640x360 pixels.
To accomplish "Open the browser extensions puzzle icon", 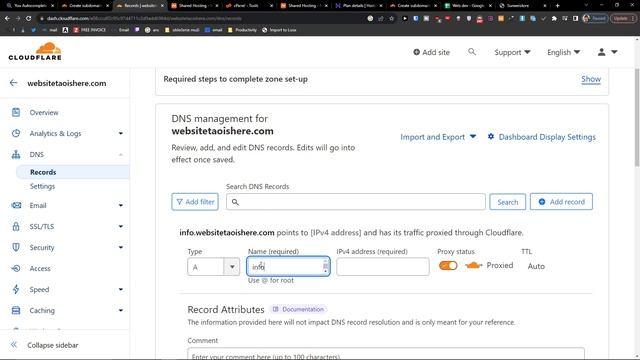I will [554, 18].
